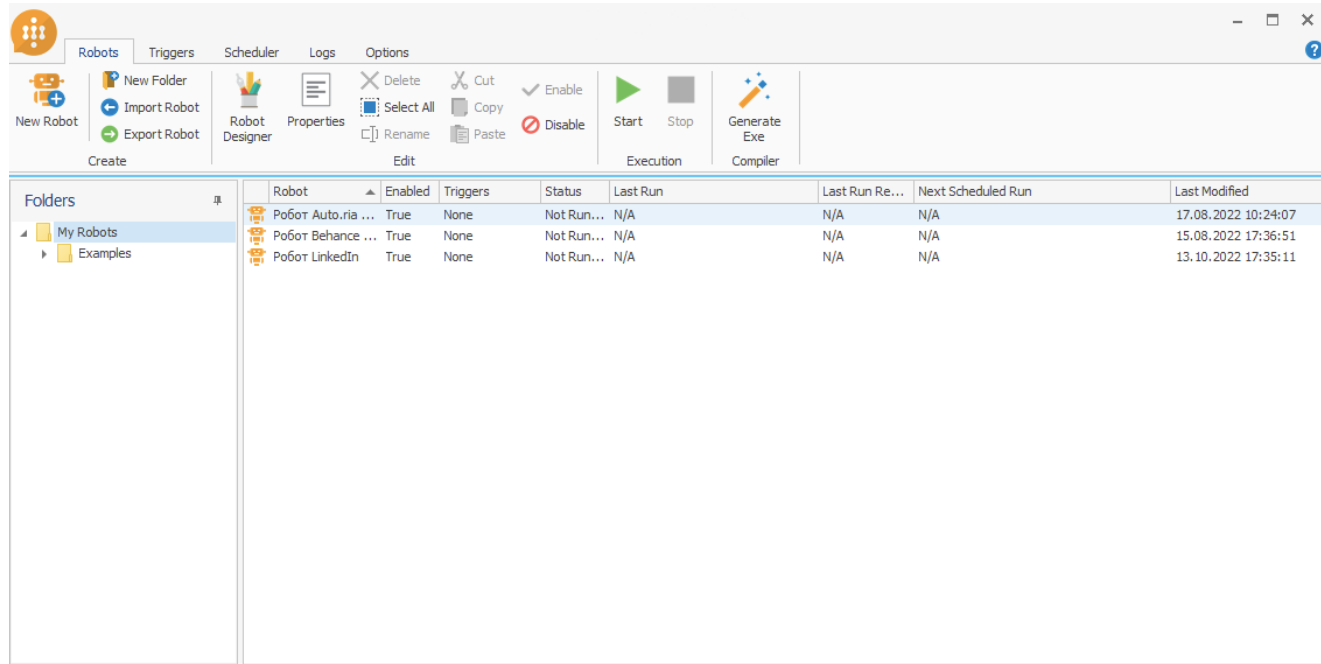Image resolution: width=1321 pixels, height=664 pixels.
Task: Click the Enable checkmark button
Action: pos(552,90)
